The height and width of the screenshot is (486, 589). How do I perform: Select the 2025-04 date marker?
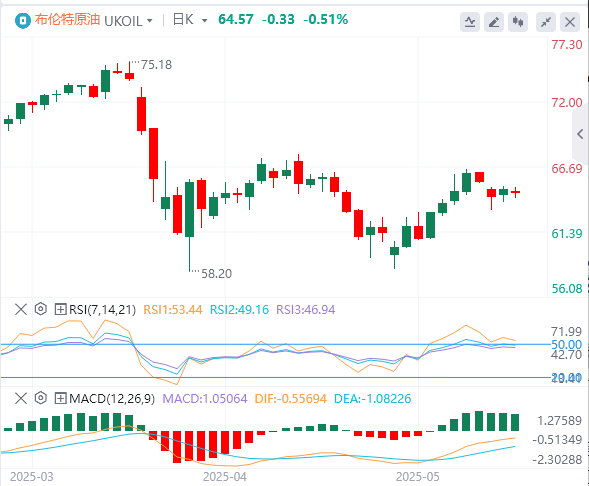[x=225, y=477]
